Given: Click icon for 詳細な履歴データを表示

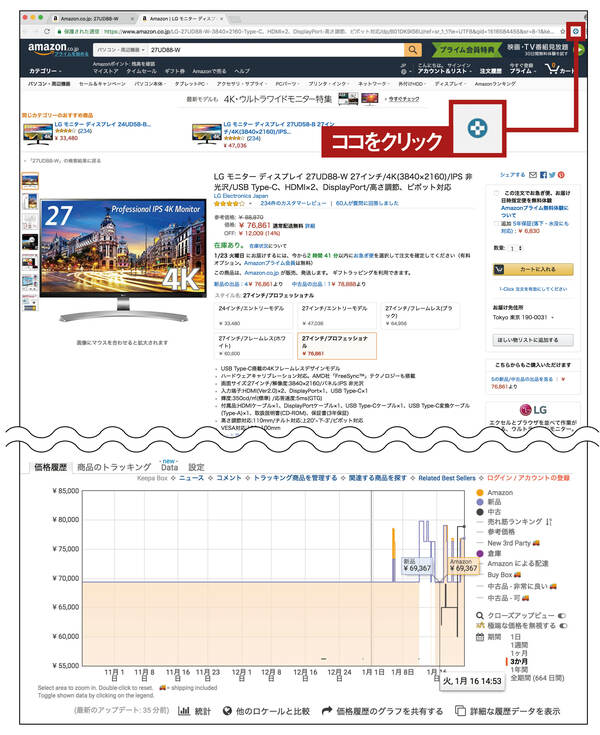Looking at the screenshot, I should [460, 711].
